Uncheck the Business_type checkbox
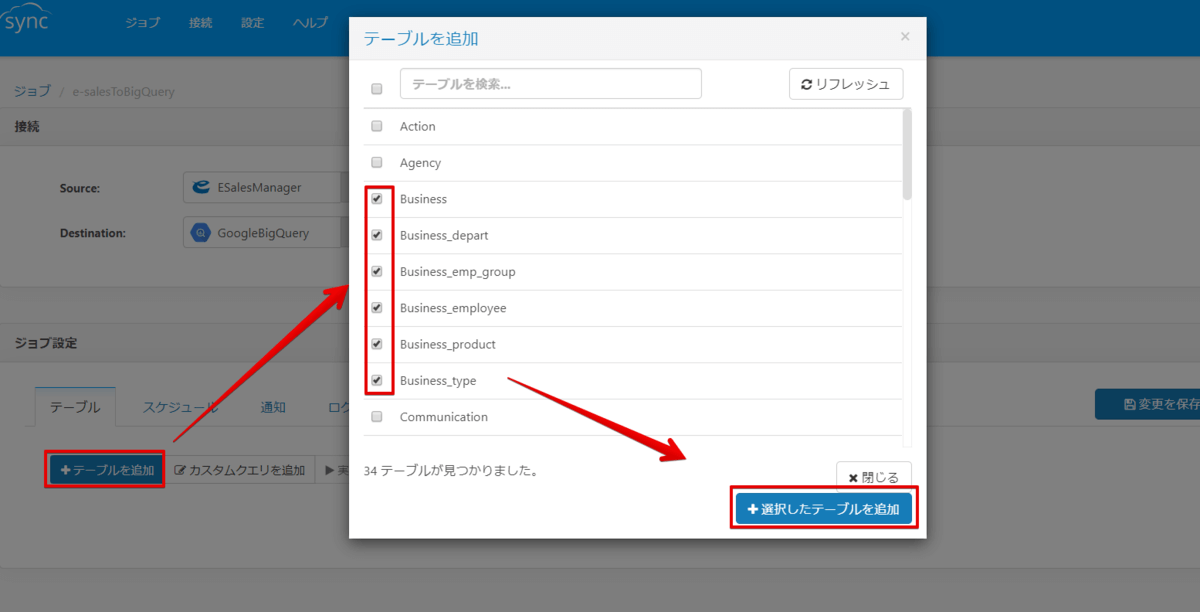 click(x=377, y=380)
